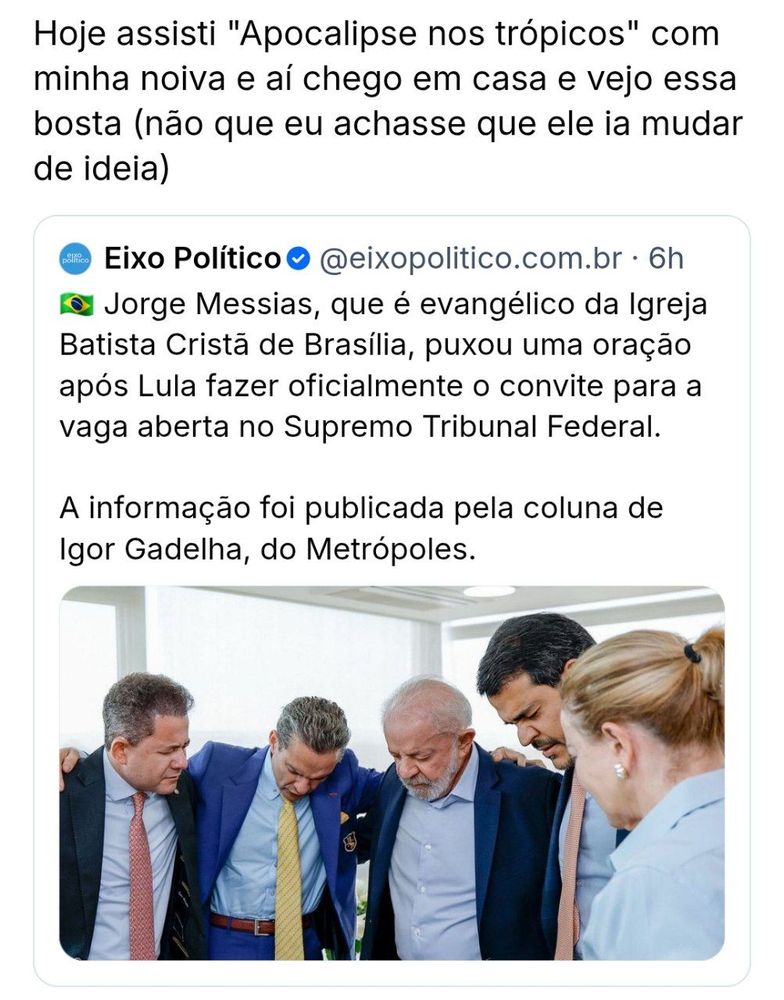Image resolution: width=784 pixels, height=1000 pixels.
Task: Click the woman with blonde ponytail
Action: pyautogui.click(x=644, y=797)
